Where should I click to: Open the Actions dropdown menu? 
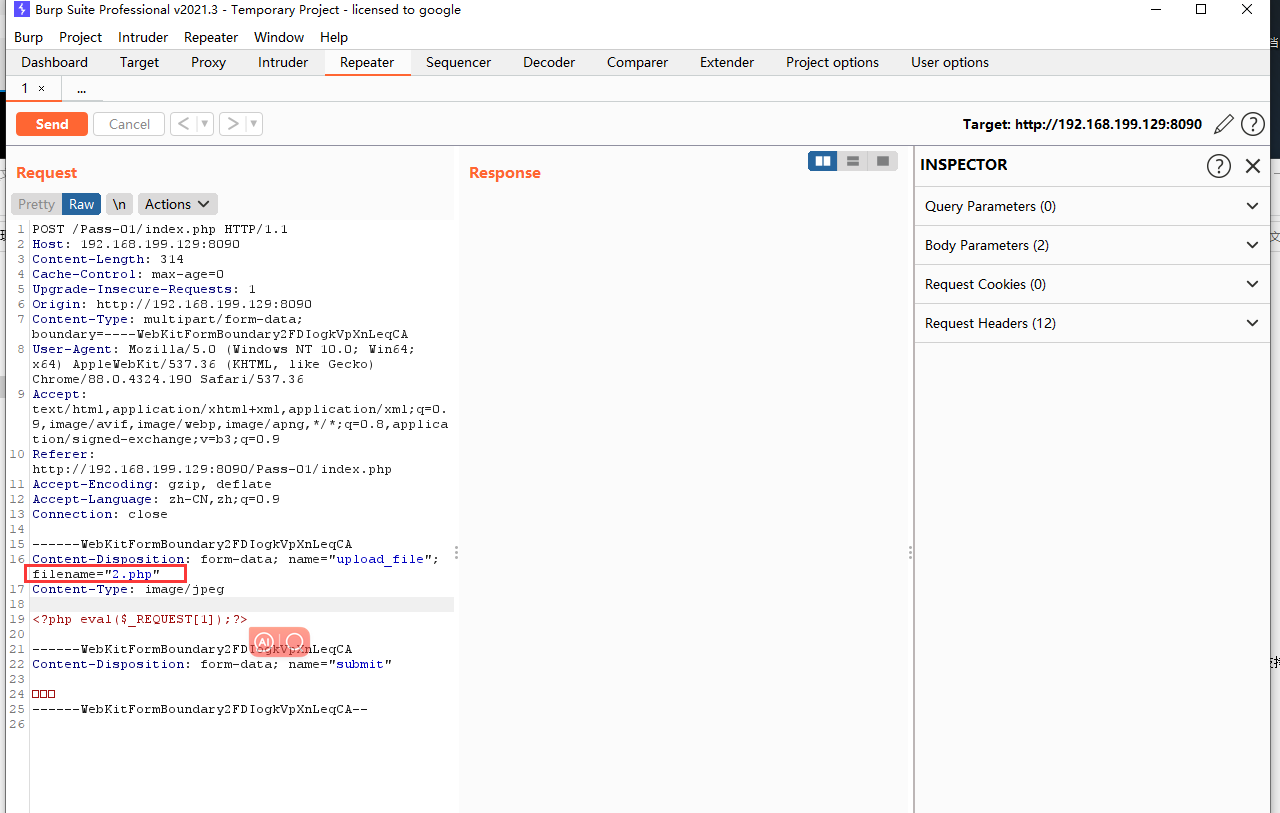point(177,204)
